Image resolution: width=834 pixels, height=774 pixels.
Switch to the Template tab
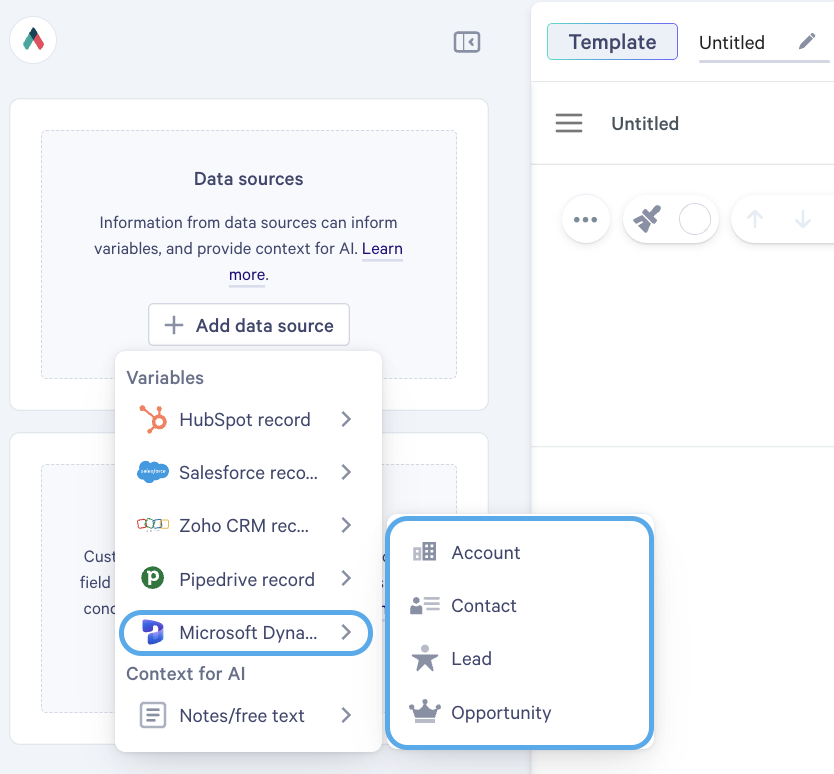tap(612, 41)
